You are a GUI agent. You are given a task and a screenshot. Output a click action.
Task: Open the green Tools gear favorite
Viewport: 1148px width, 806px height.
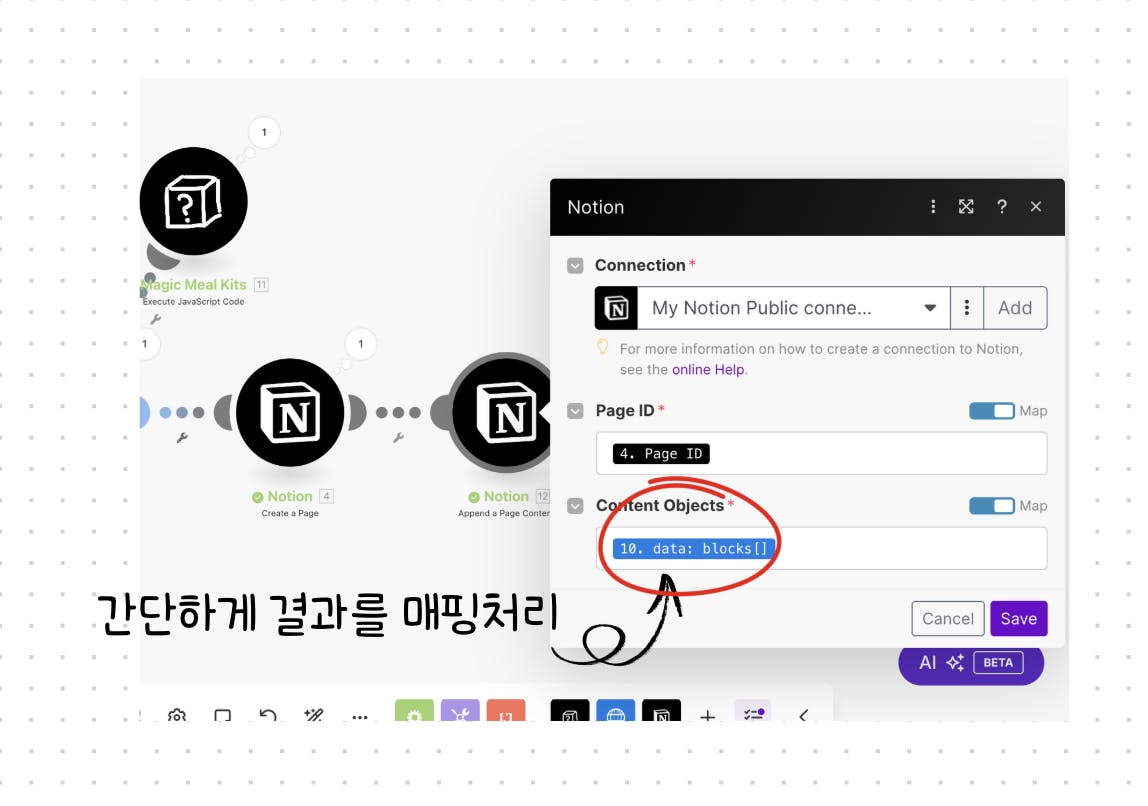pyautogui.click(x=414, y=710)
